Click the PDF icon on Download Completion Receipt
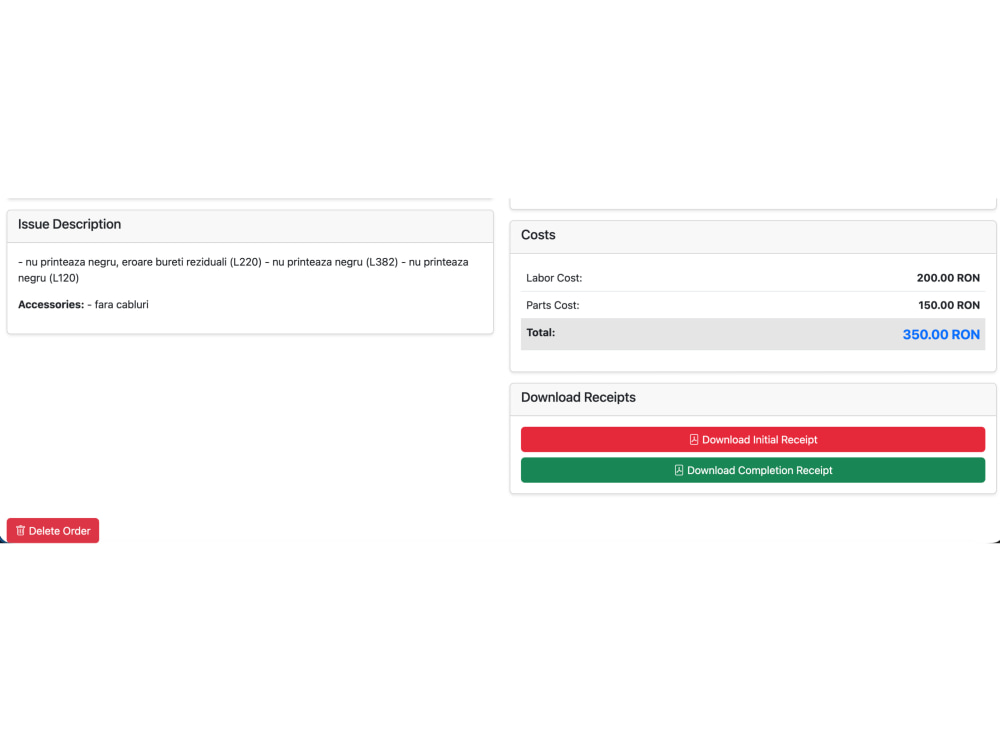The width and height of the screenshot is (1000, 750). [x=679, y=470]
